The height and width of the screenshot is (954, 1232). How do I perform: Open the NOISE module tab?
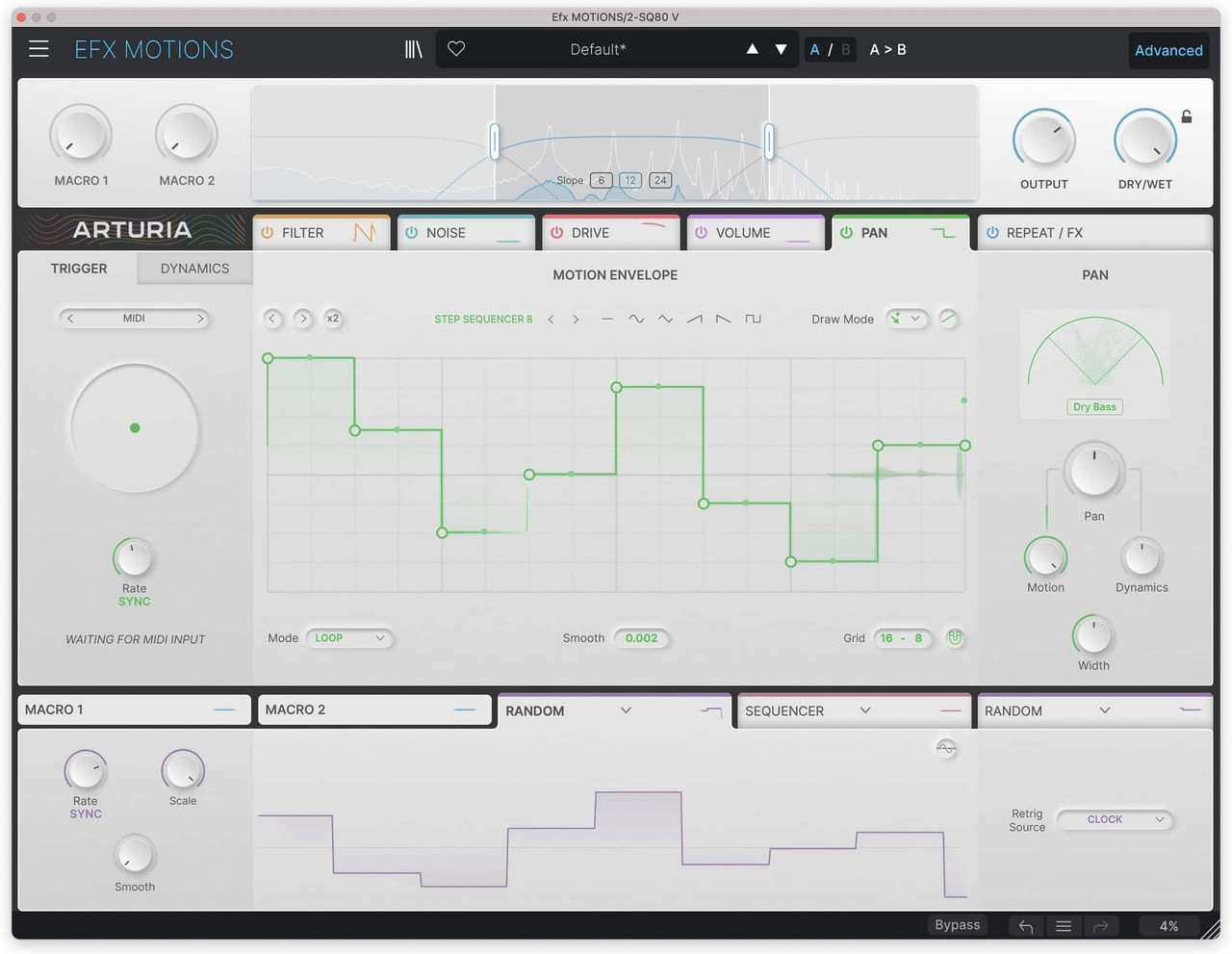point(466,233)
